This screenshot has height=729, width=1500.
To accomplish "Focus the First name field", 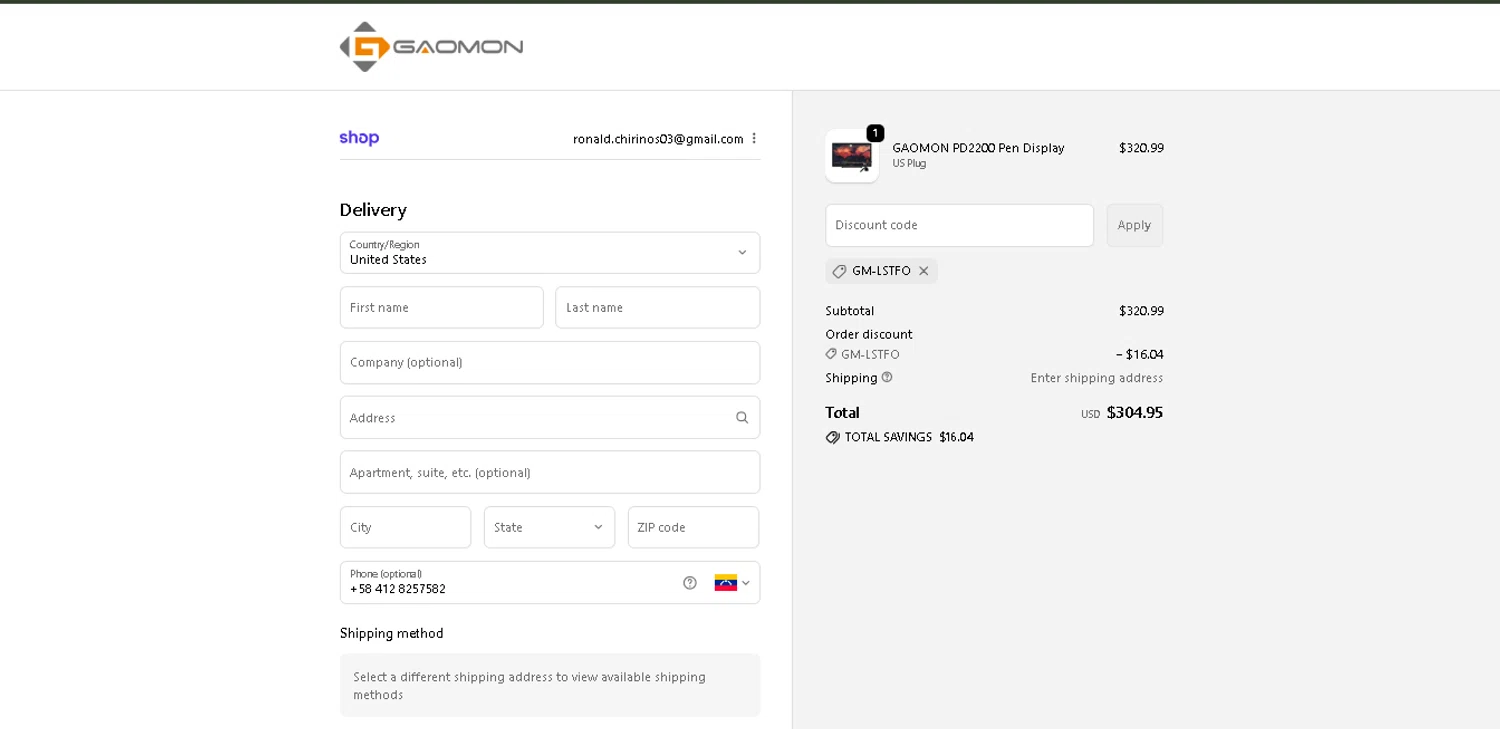I will pos(442,308).
